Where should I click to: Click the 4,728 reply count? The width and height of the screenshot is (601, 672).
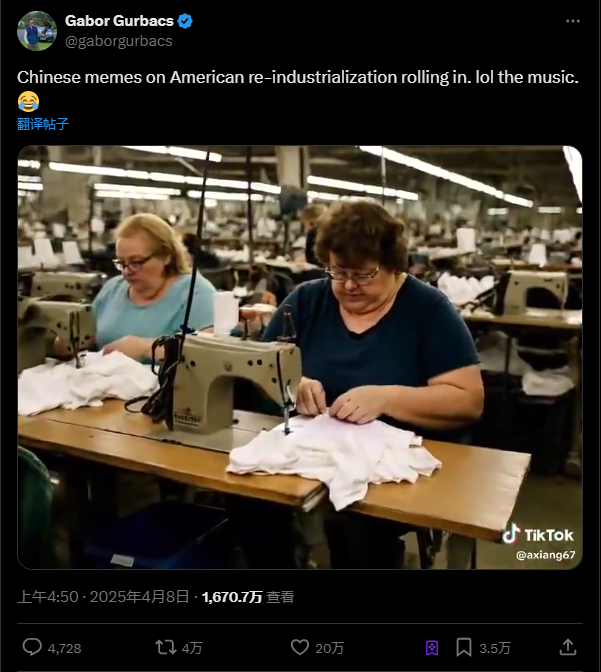pos(64,648)
